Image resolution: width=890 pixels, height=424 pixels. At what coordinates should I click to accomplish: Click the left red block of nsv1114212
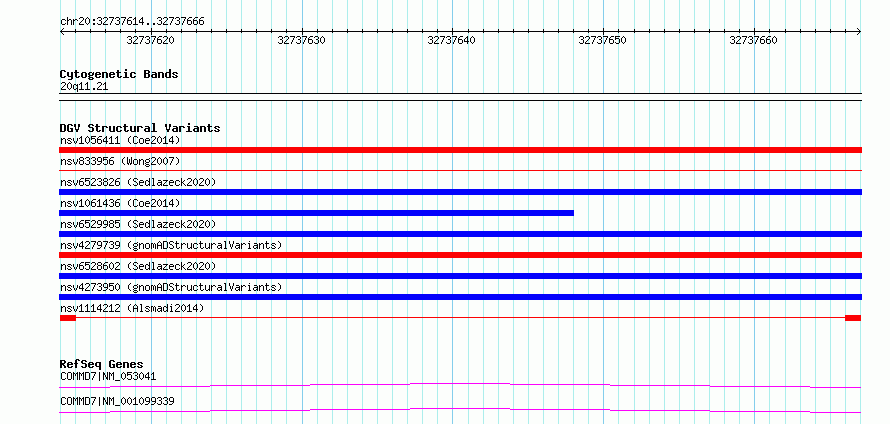68,318
